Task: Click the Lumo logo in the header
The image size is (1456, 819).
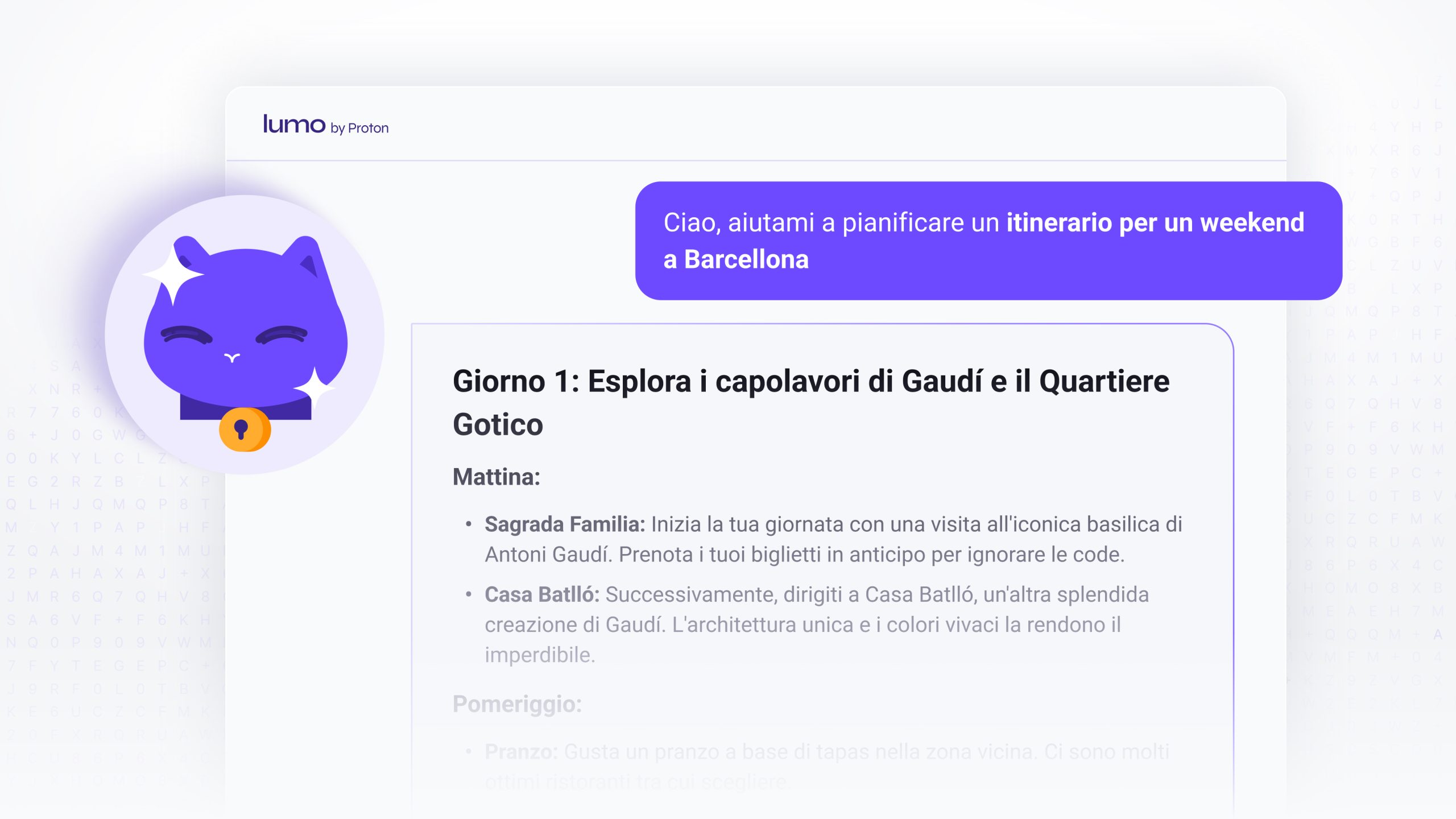Action: click(x=293, y=125)
